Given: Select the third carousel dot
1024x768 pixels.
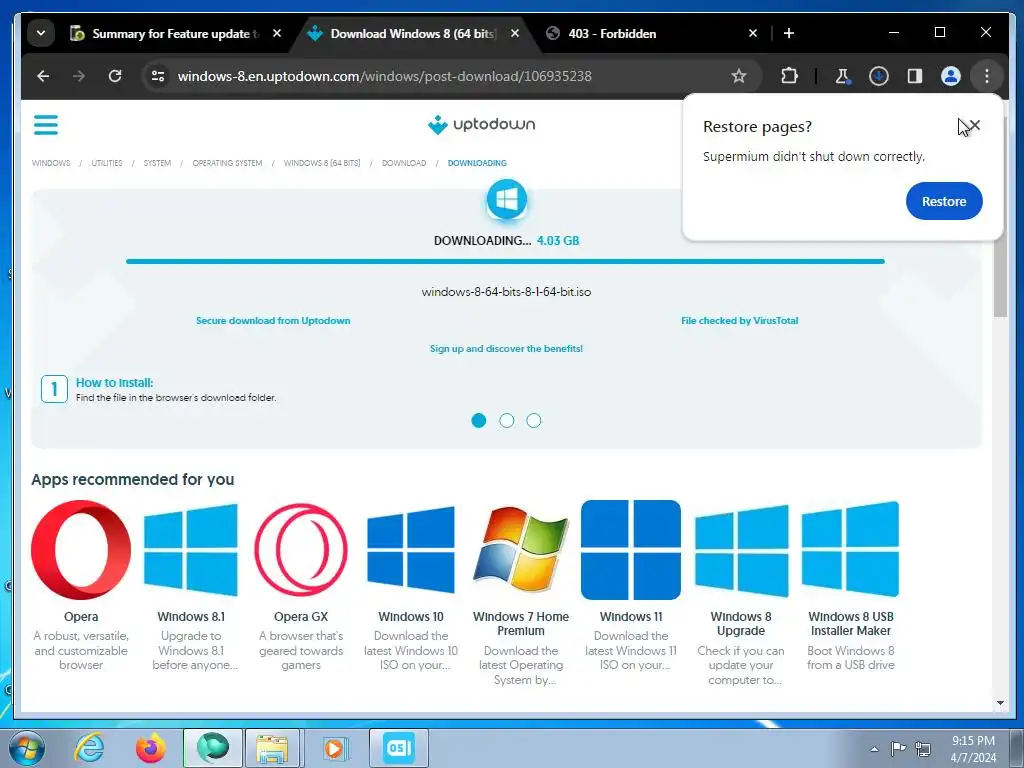Looking at the screenshot, I should [x=534, y=421].
